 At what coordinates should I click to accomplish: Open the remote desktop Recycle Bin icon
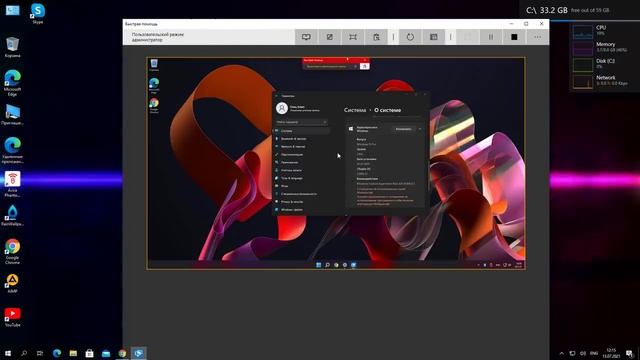(x=154, y=64)
